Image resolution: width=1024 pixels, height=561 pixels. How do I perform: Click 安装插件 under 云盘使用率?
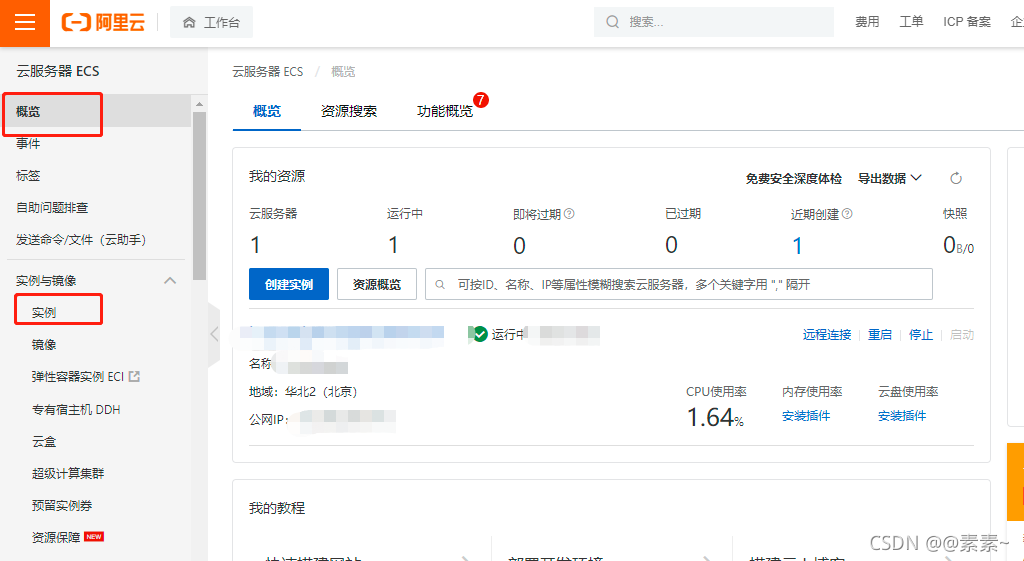point(902,415)
